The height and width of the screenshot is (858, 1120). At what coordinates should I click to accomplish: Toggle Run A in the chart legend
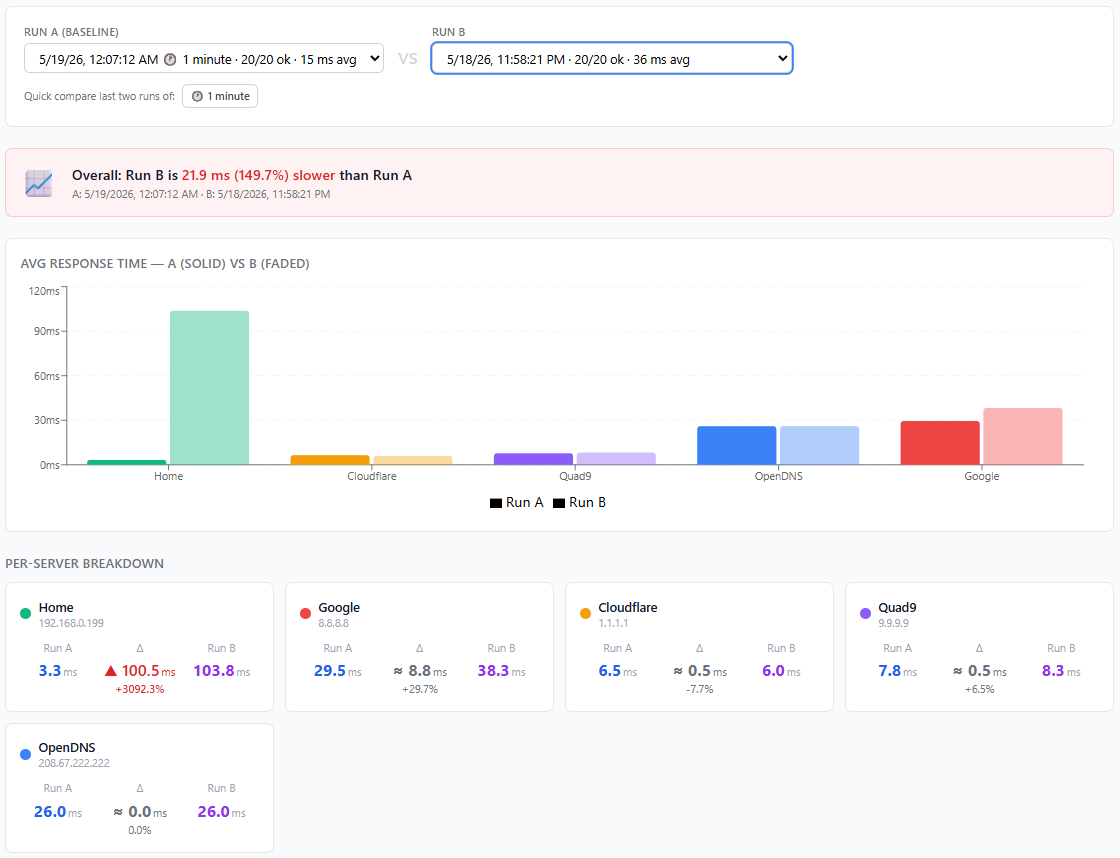click(x=516, y=502)
